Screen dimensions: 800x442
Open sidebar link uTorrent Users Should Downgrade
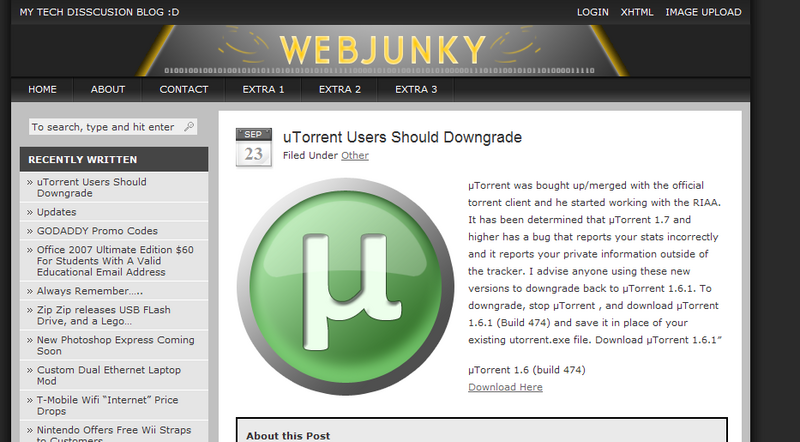pyautogui.click(x=91, y=187)
